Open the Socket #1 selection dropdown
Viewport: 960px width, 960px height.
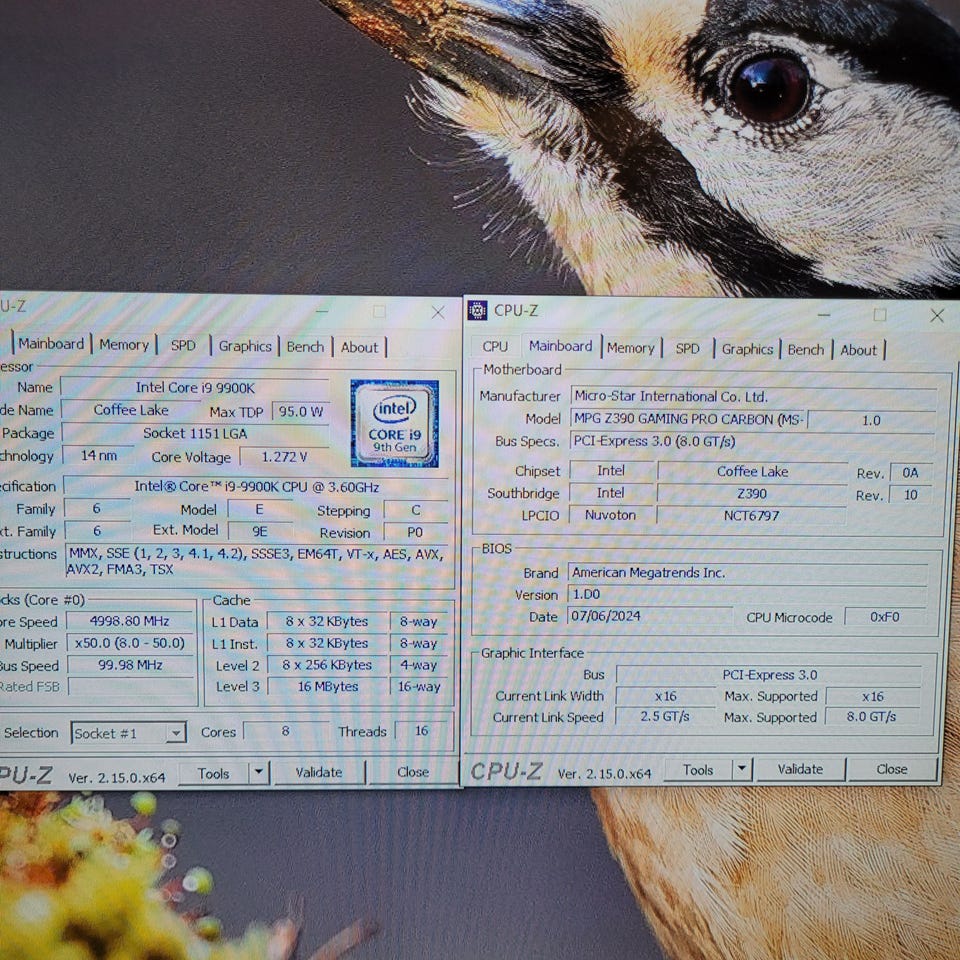pos(129,733)
